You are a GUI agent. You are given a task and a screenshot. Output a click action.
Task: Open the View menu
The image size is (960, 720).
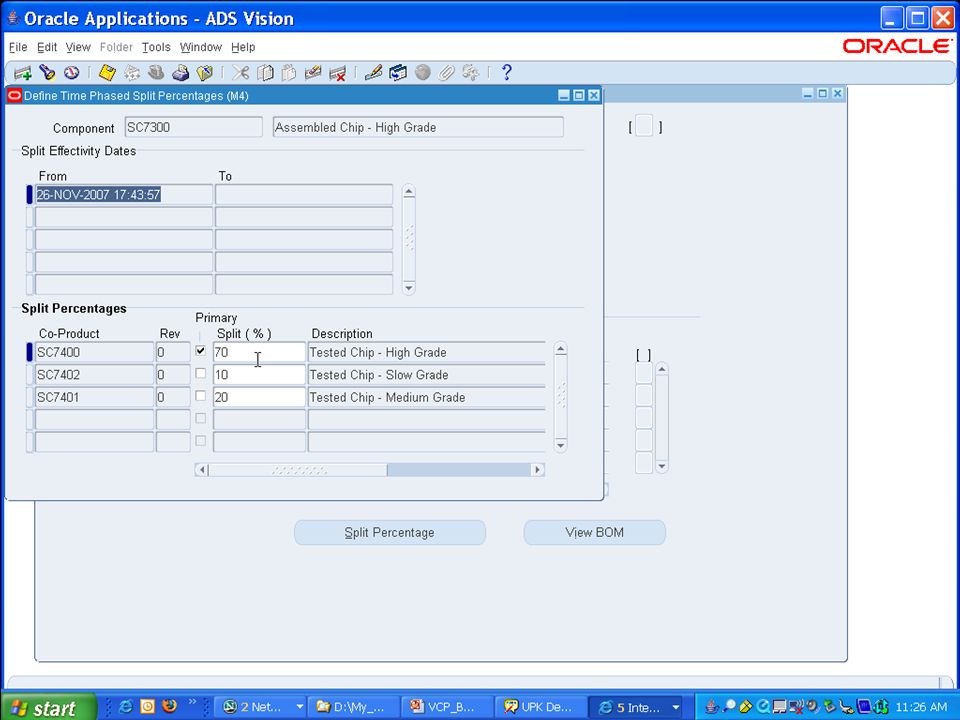[x=78, y=47]
